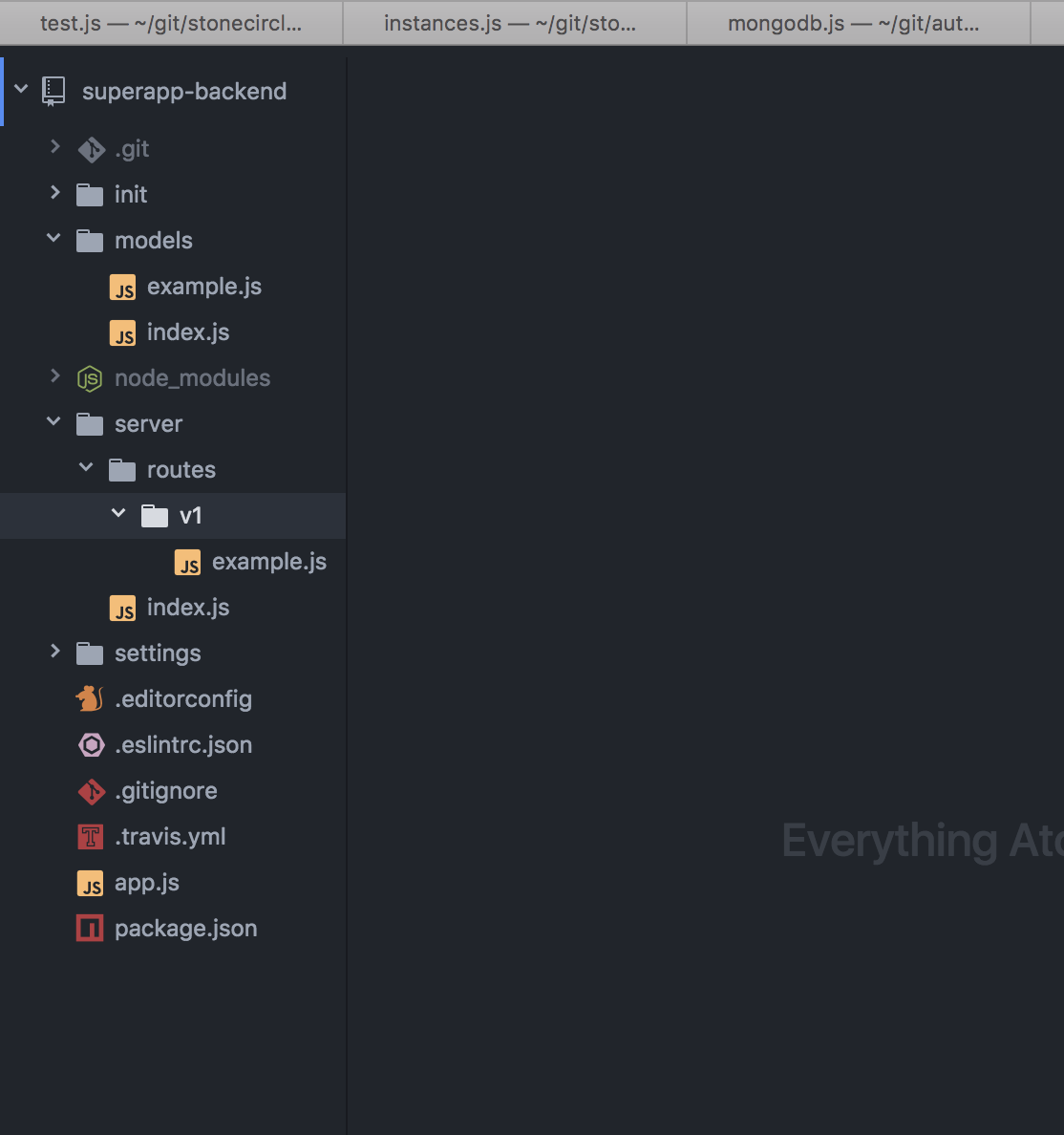Select superapp-backend project name
Image resolution: width=1064 pixels, height=1135 pixels.
coord(183,92)
